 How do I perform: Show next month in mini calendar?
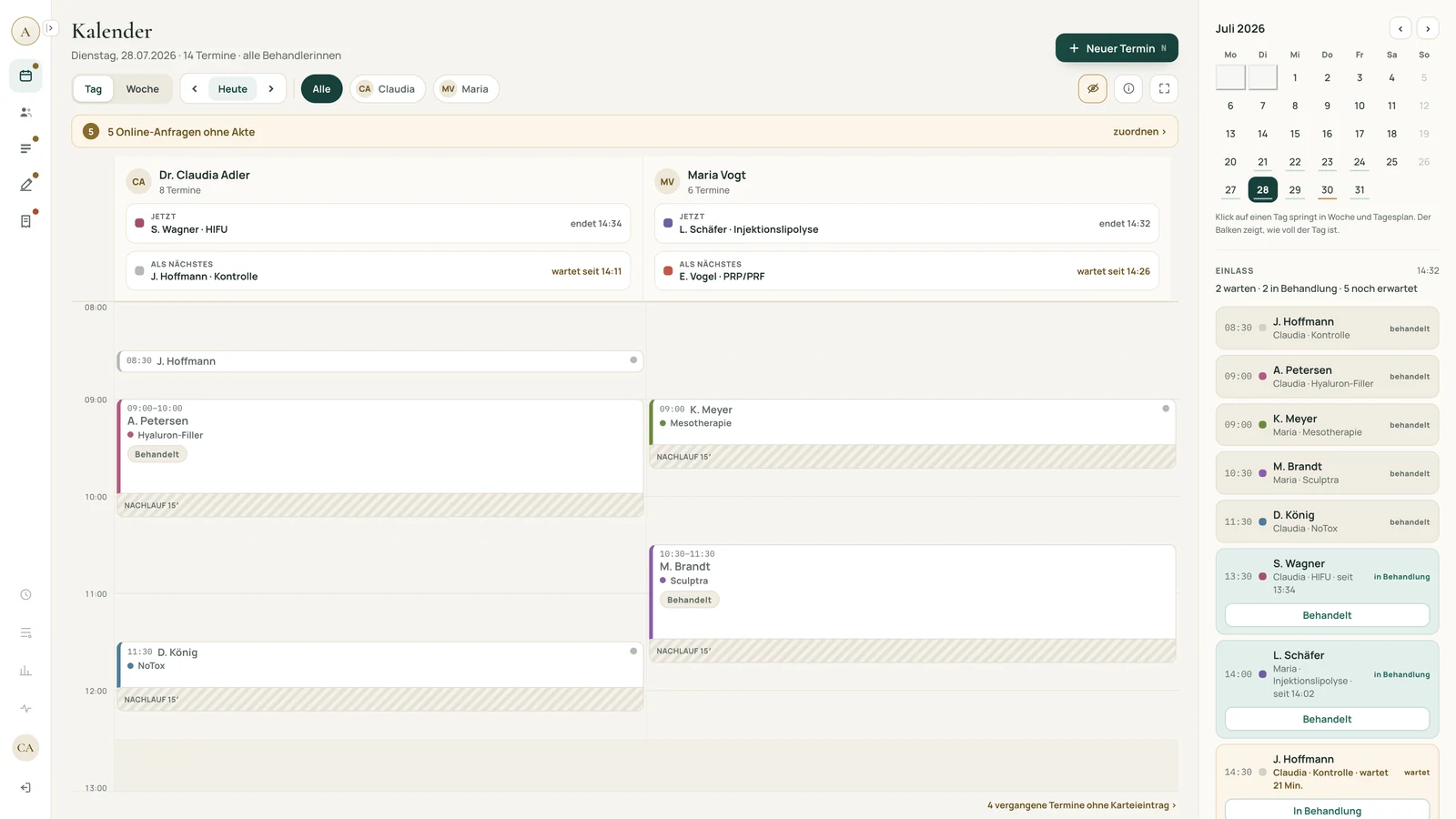[x=1428, y=28]
